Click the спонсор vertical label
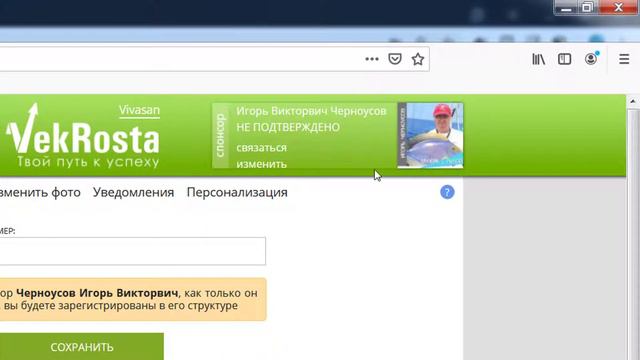The height and width of the screenshot is (360, 640). coord(220,136)
